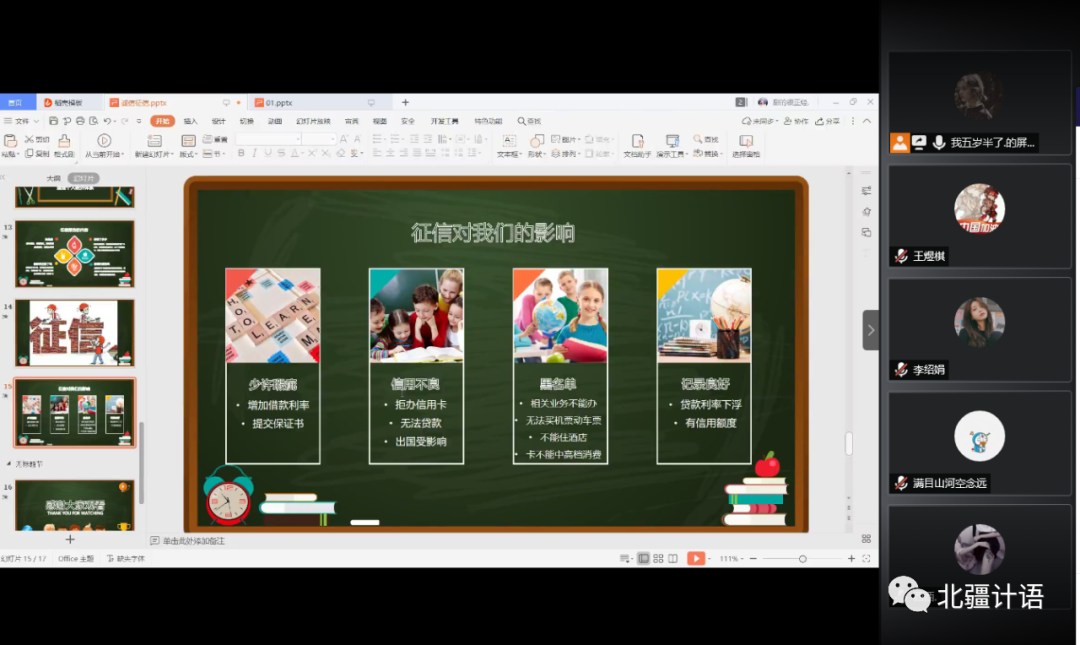Open the Document Assistant (文档助手) icon
Screen dimensions: 1080x645
[x=637, y=141]
